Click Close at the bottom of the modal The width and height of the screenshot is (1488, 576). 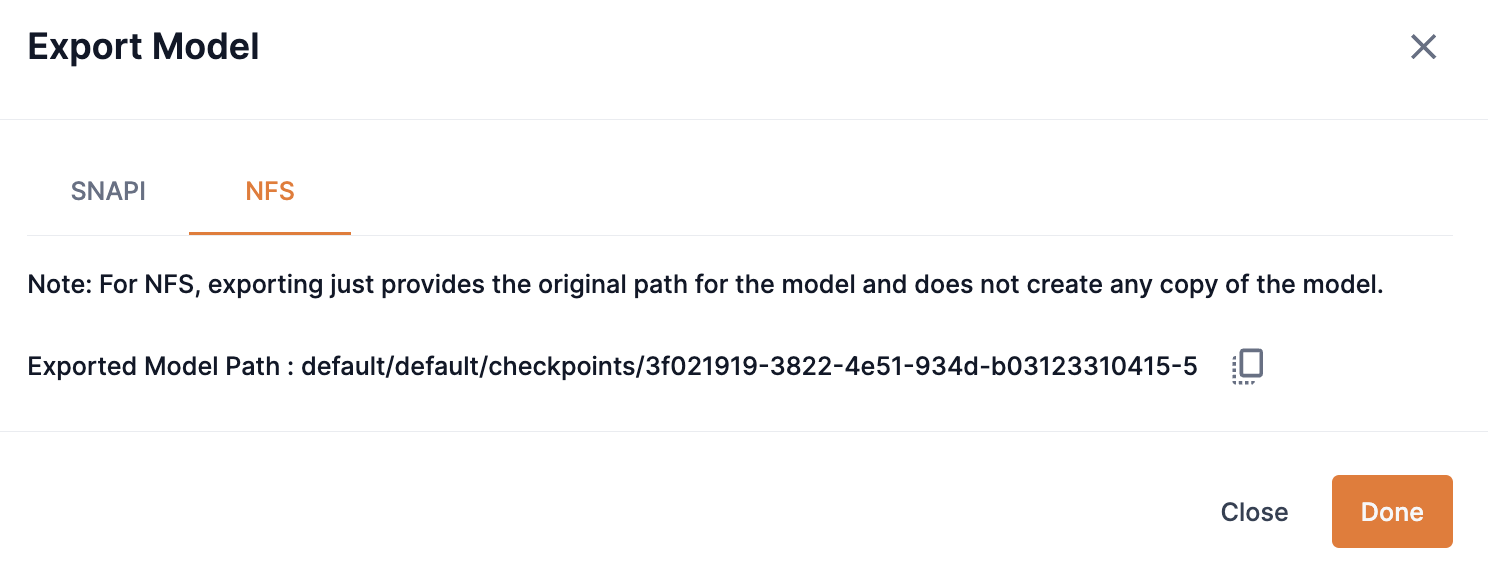(1254, 511)
